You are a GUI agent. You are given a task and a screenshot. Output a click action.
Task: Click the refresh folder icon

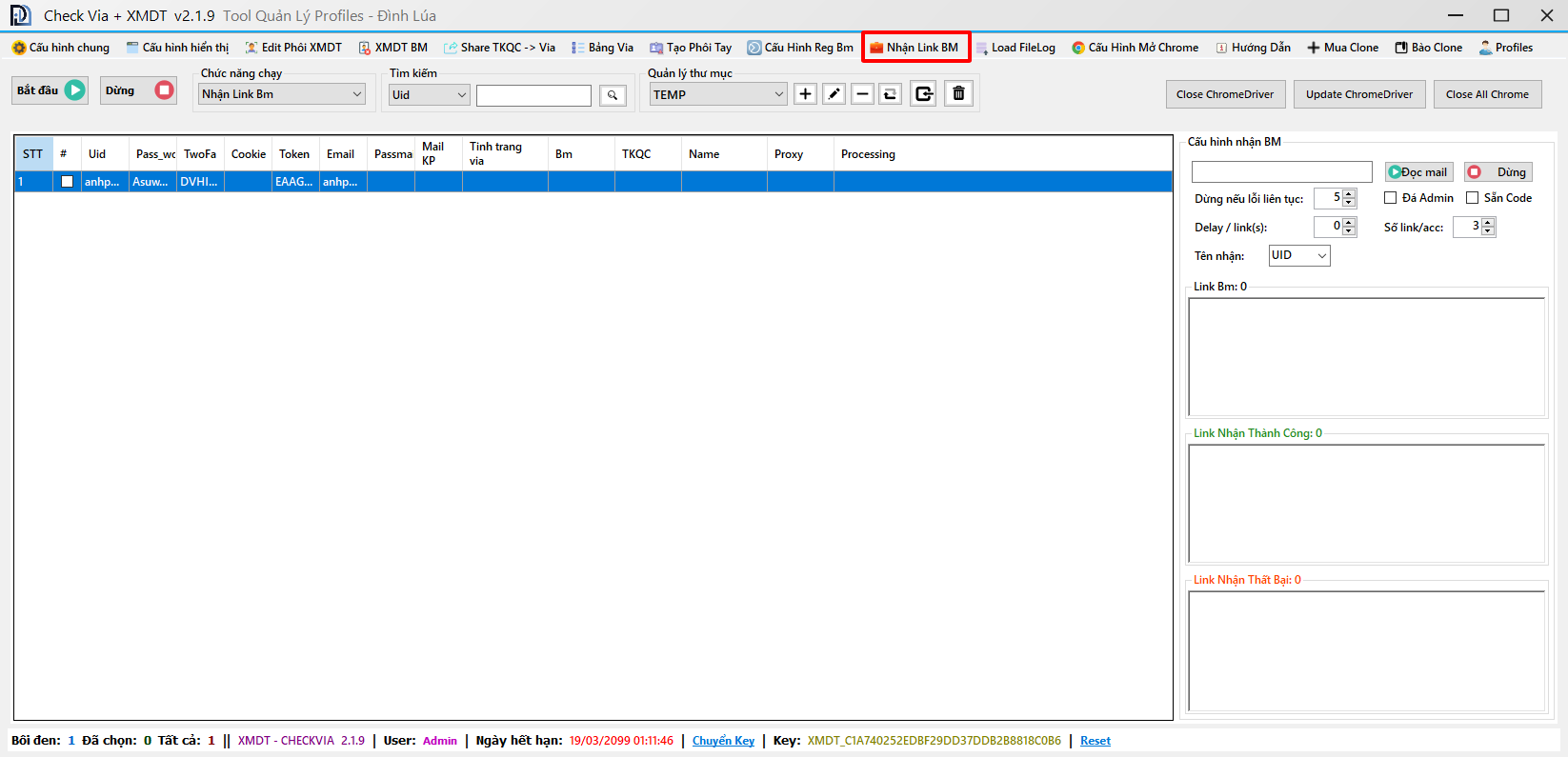pos(891,94)
